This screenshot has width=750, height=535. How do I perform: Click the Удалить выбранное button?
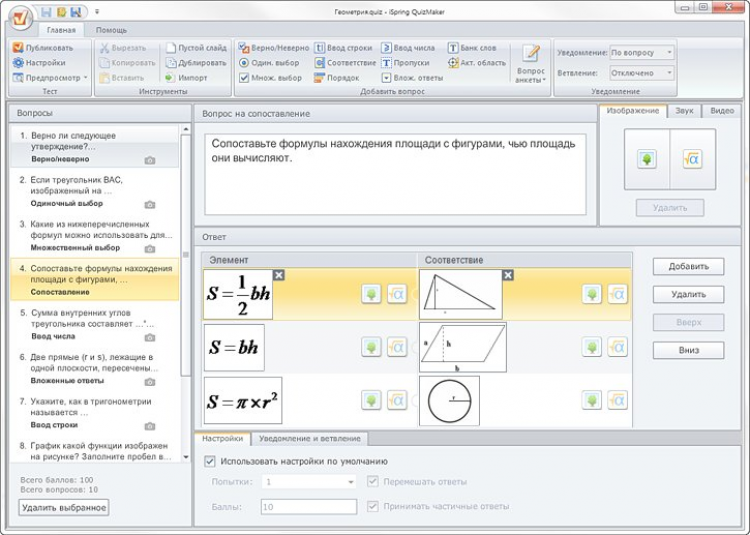[64, 507]
